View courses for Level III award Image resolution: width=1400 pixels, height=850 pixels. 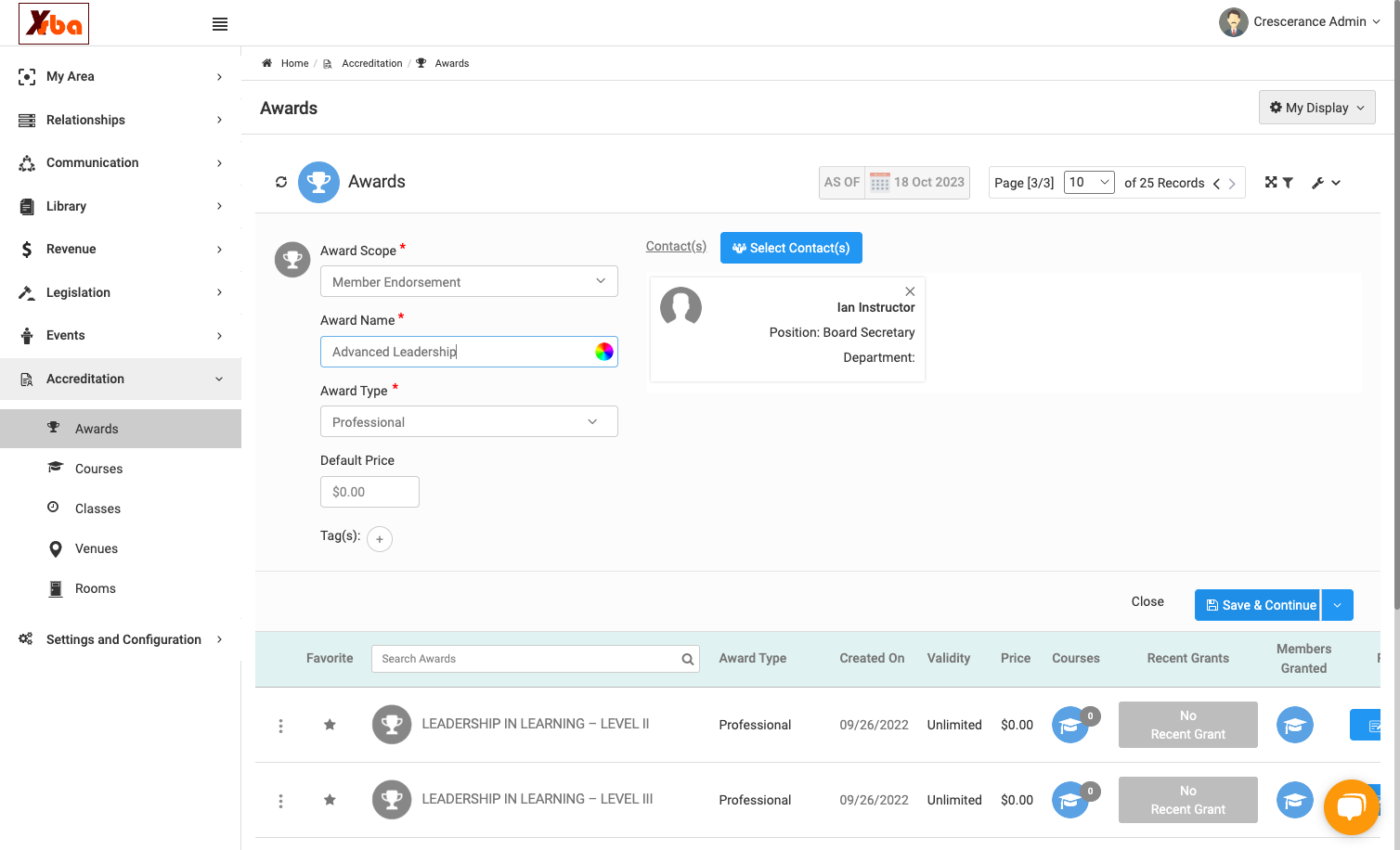pos(1070,800)
